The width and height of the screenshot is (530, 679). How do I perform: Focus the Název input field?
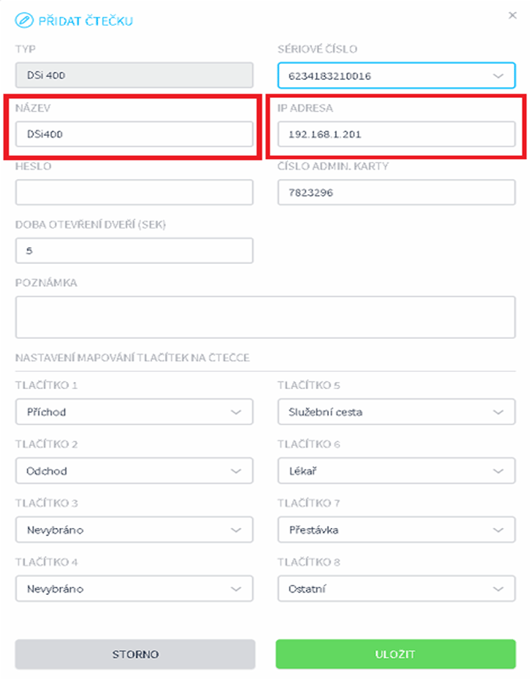coord(134,134)
